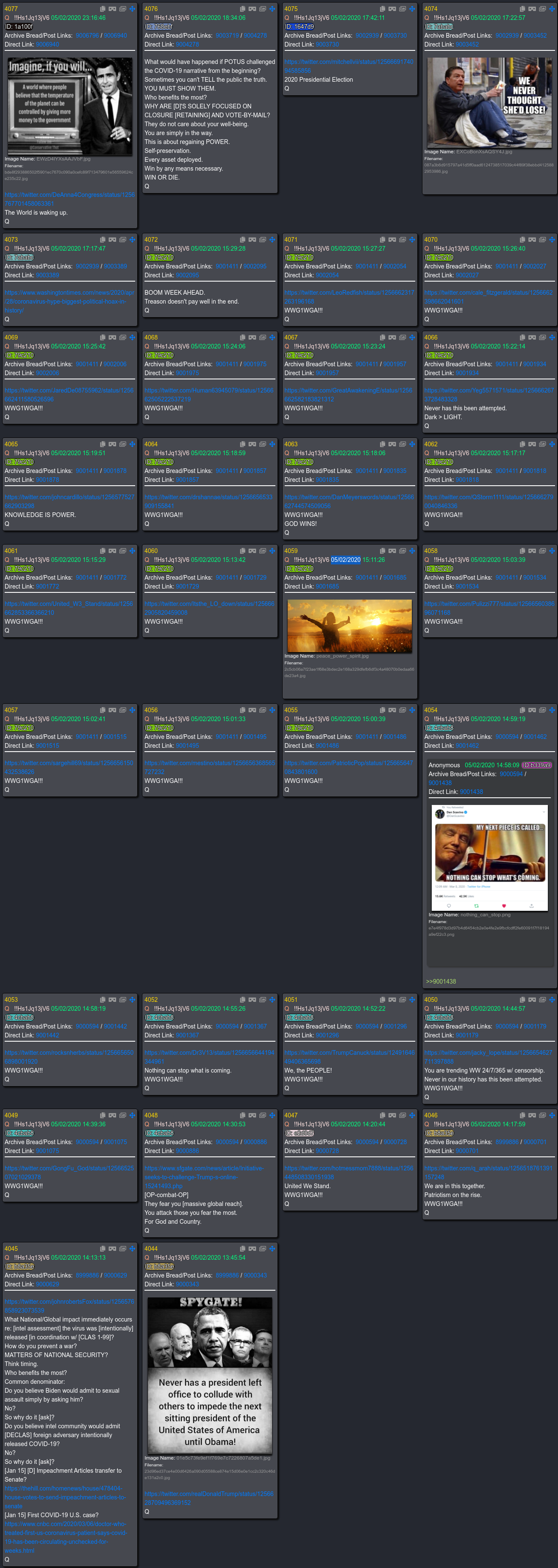Open the thehill.com link in post 4045
558x1568 pixels.
[x=65, y=1497]
